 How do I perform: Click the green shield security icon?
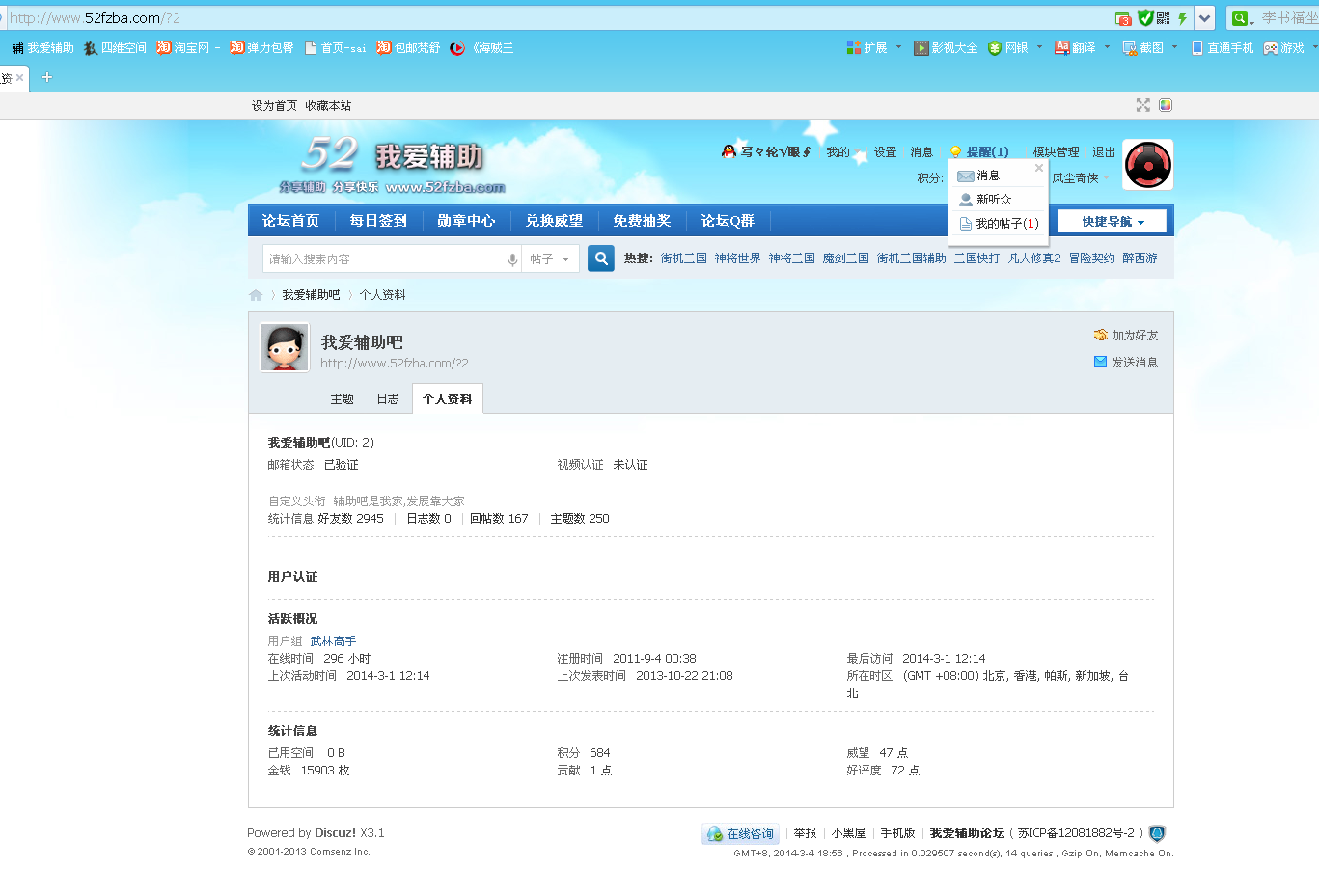point(1144,18)
